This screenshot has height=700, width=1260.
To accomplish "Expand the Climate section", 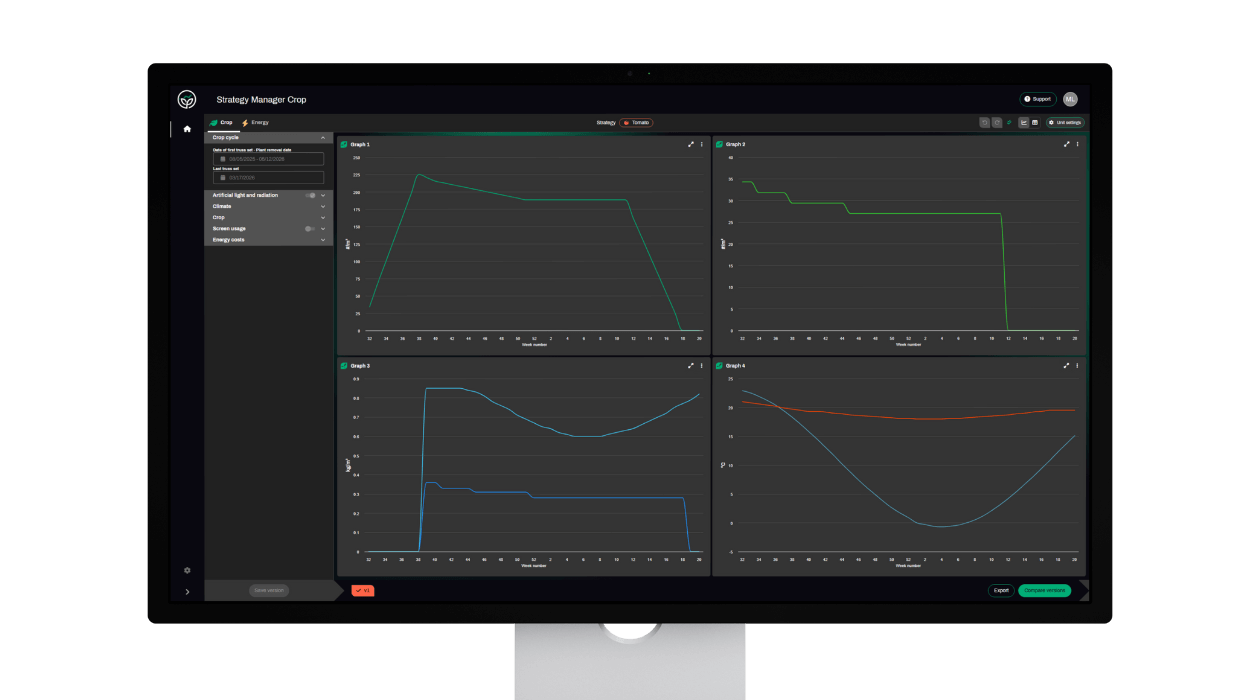I will coord(323,206).
